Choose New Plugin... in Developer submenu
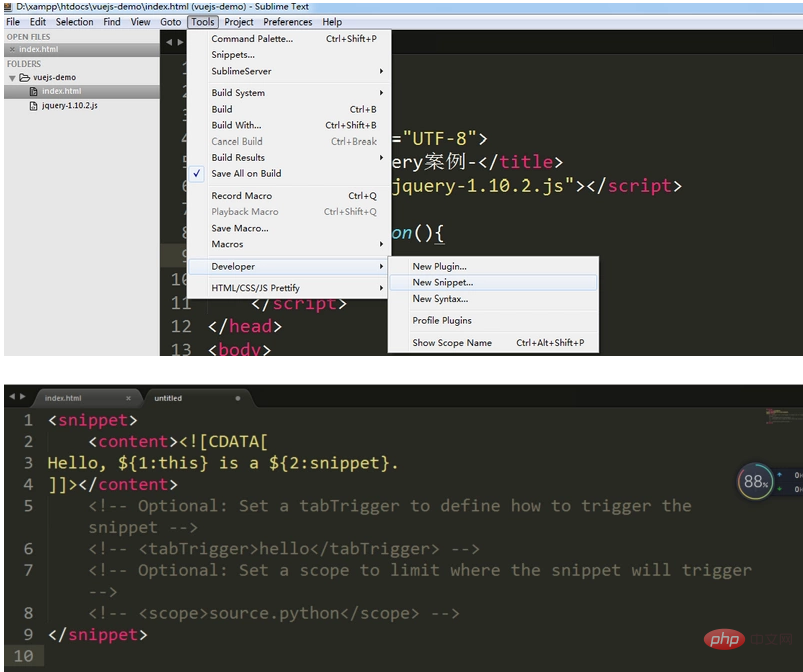The image size is (803, 672). (x=493, y=266)
